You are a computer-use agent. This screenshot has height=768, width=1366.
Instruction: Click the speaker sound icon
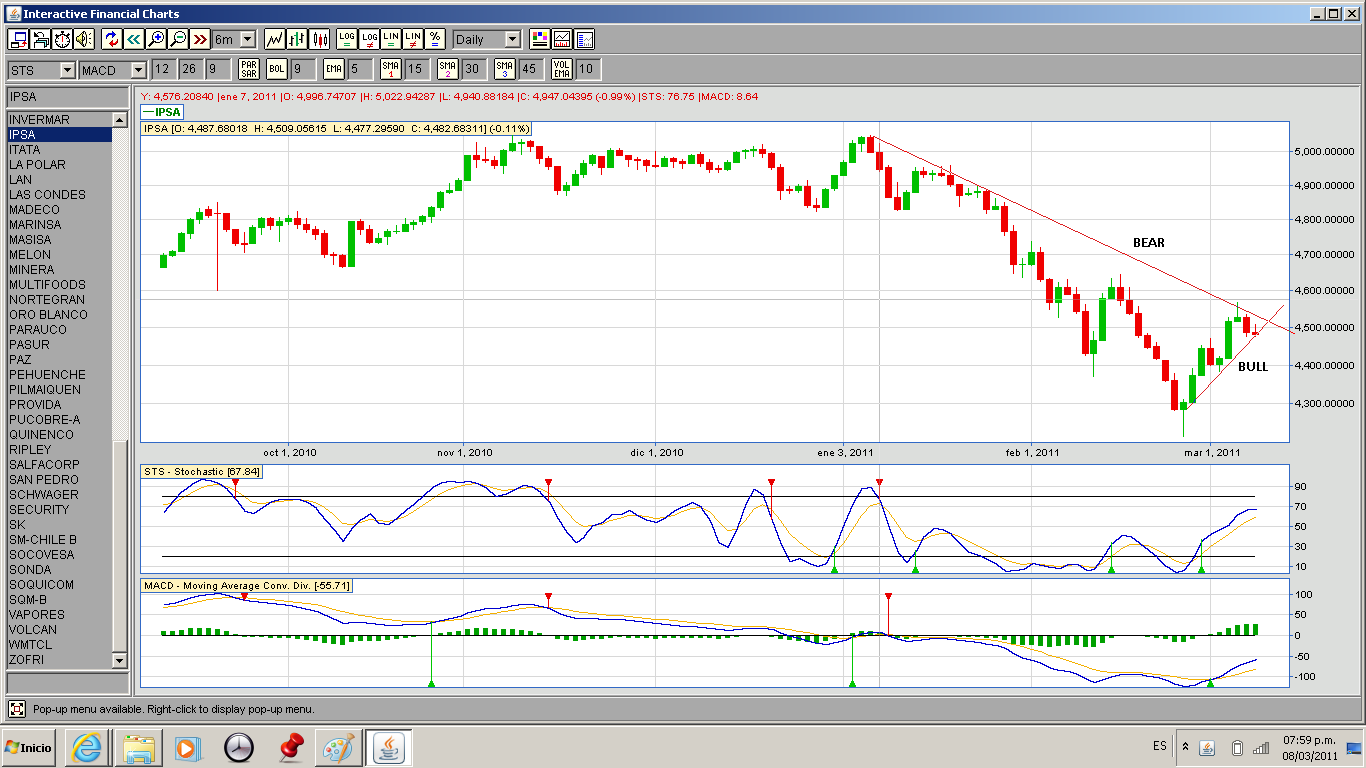pos(84,39)
